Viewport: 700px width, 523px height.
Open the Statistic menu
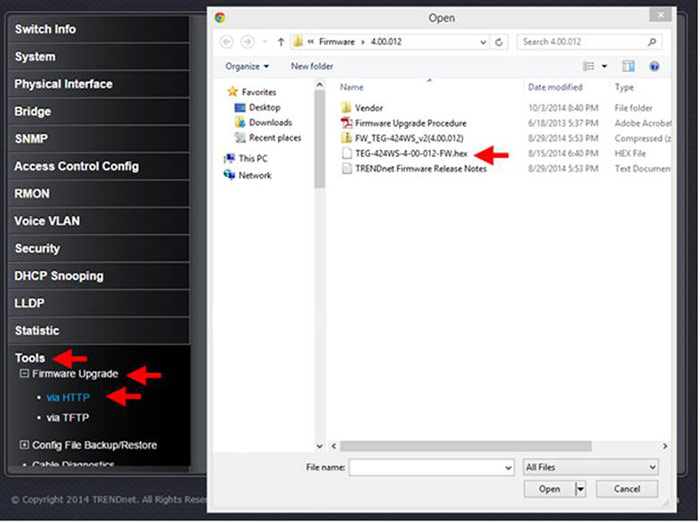99,331
